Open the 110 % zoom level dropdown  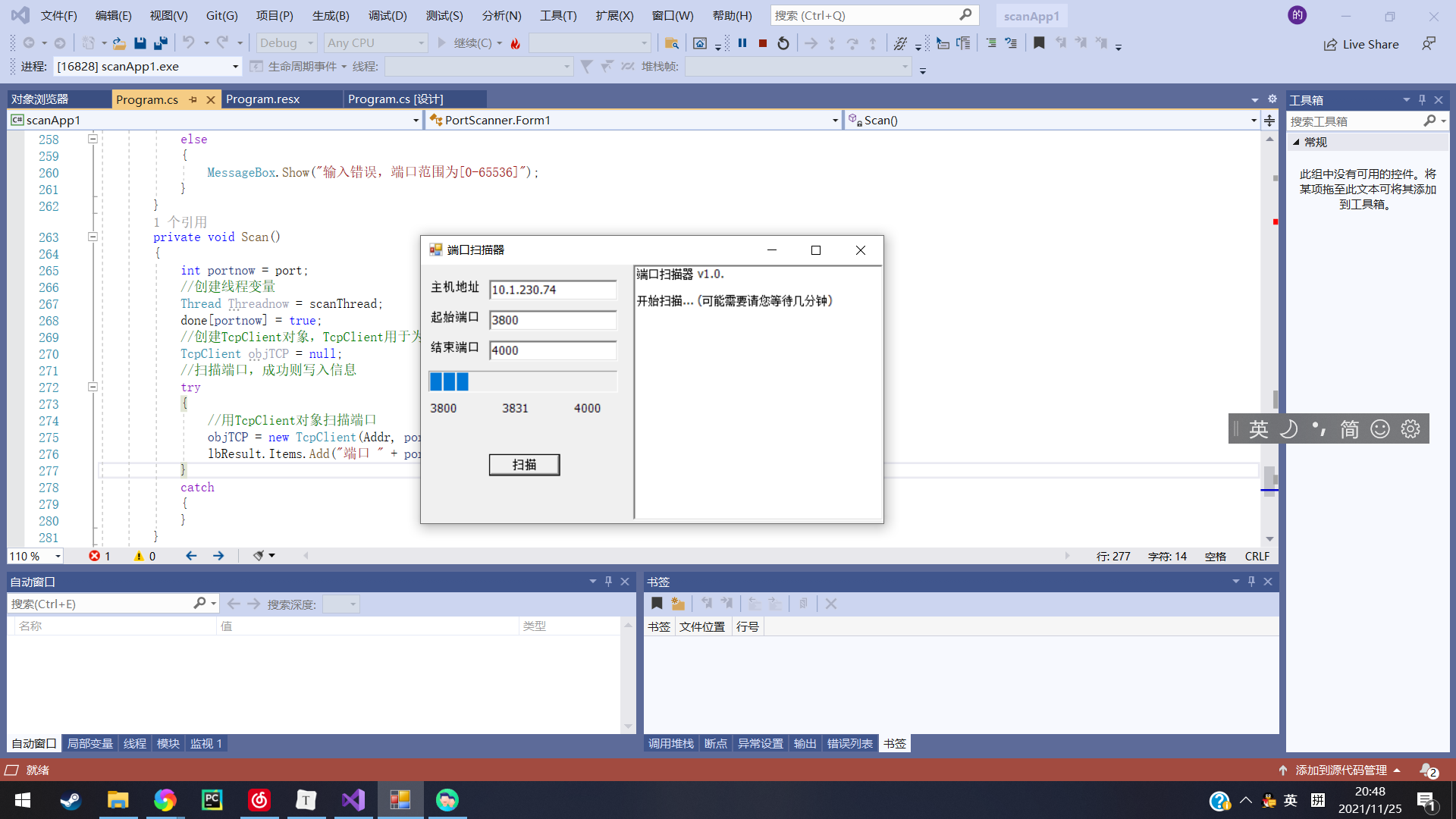point(58,556)
